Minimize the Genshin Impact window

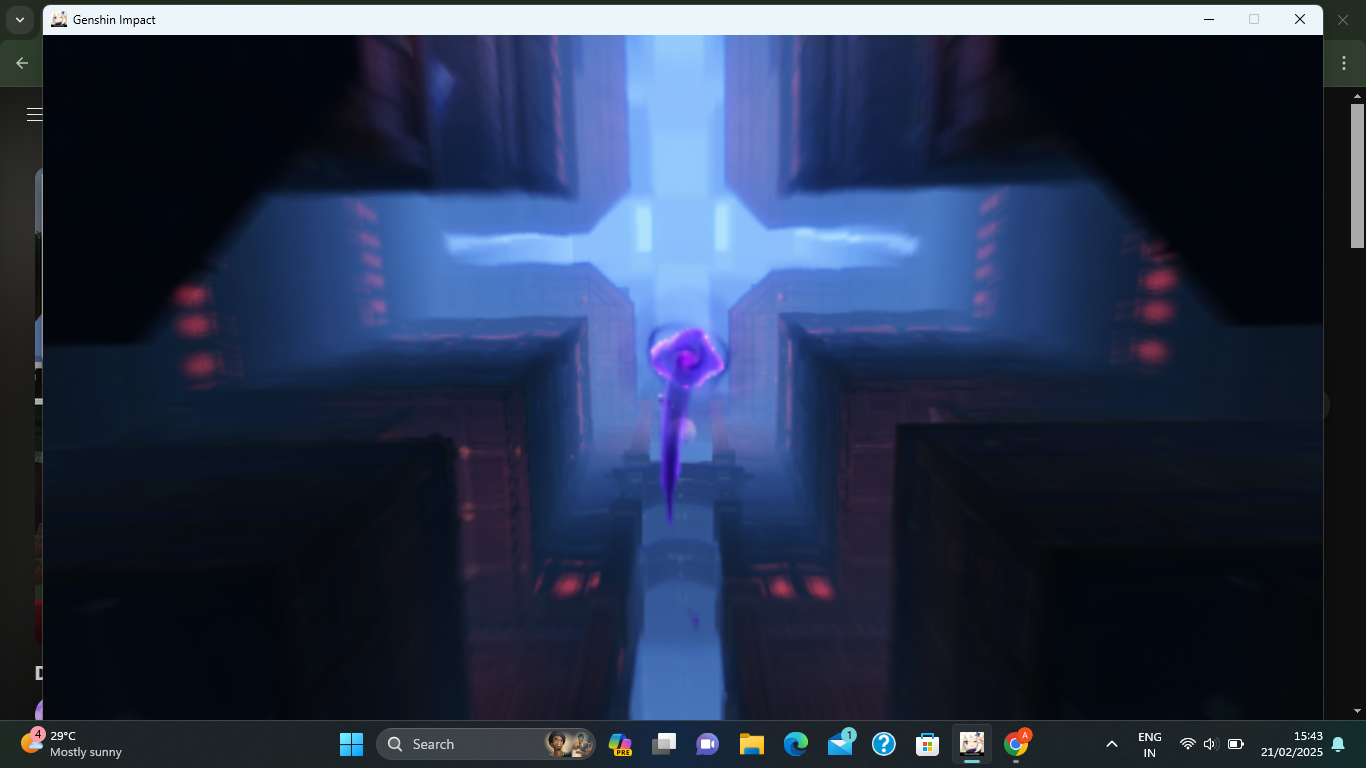(x=1209, y=19)
